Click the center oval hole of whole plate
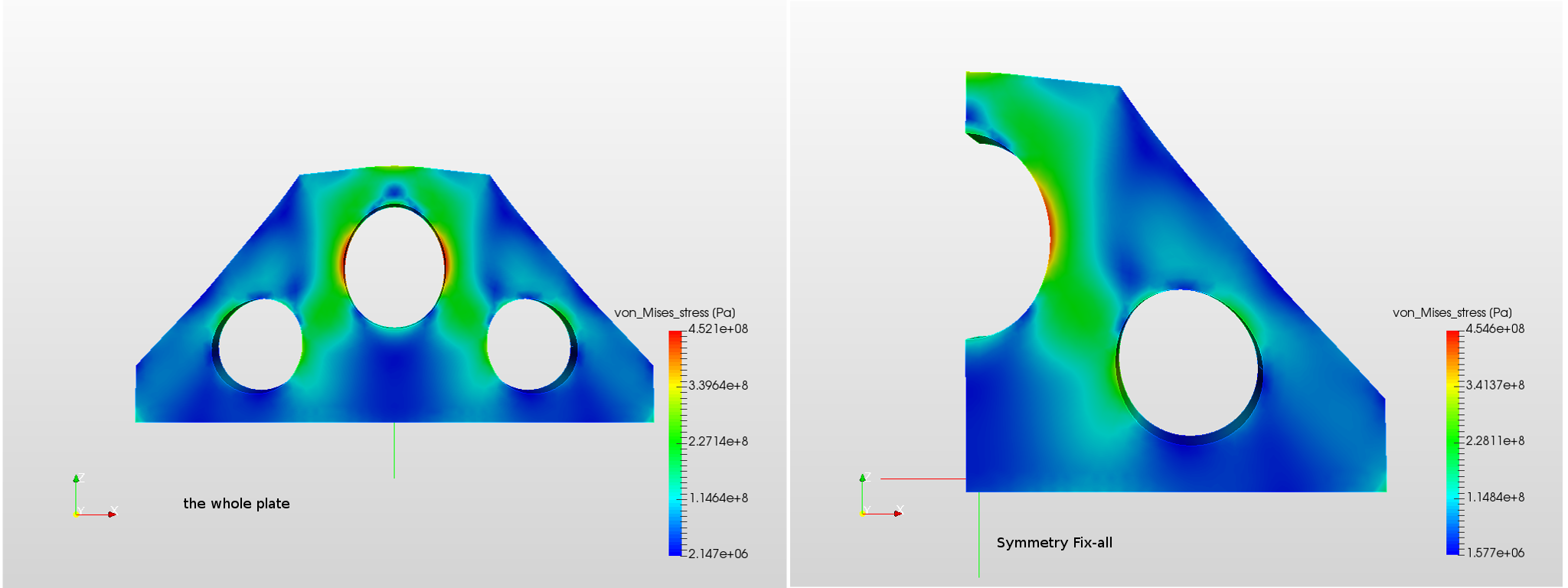Image resolution: width=1568 pixels, height=588 pixels. pyautogui.click(x=394, y=266)
